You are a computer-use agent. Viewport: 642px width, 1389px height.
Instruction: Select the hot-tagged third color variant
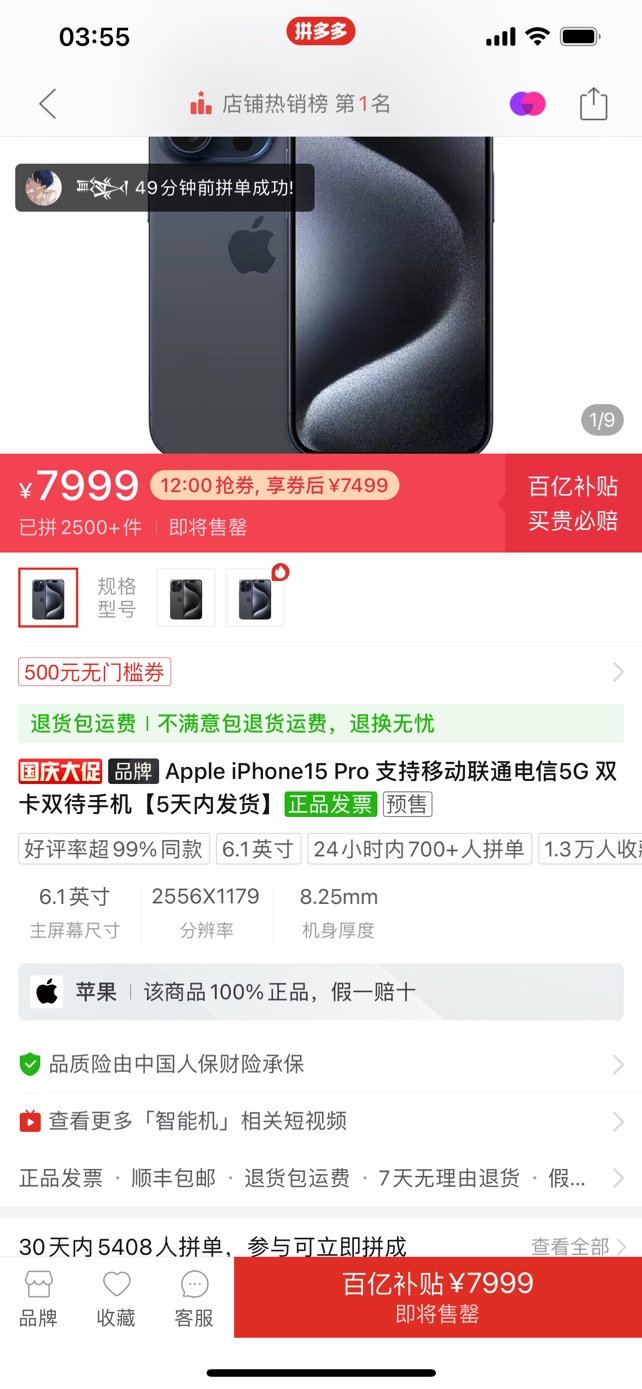[255, 598]
